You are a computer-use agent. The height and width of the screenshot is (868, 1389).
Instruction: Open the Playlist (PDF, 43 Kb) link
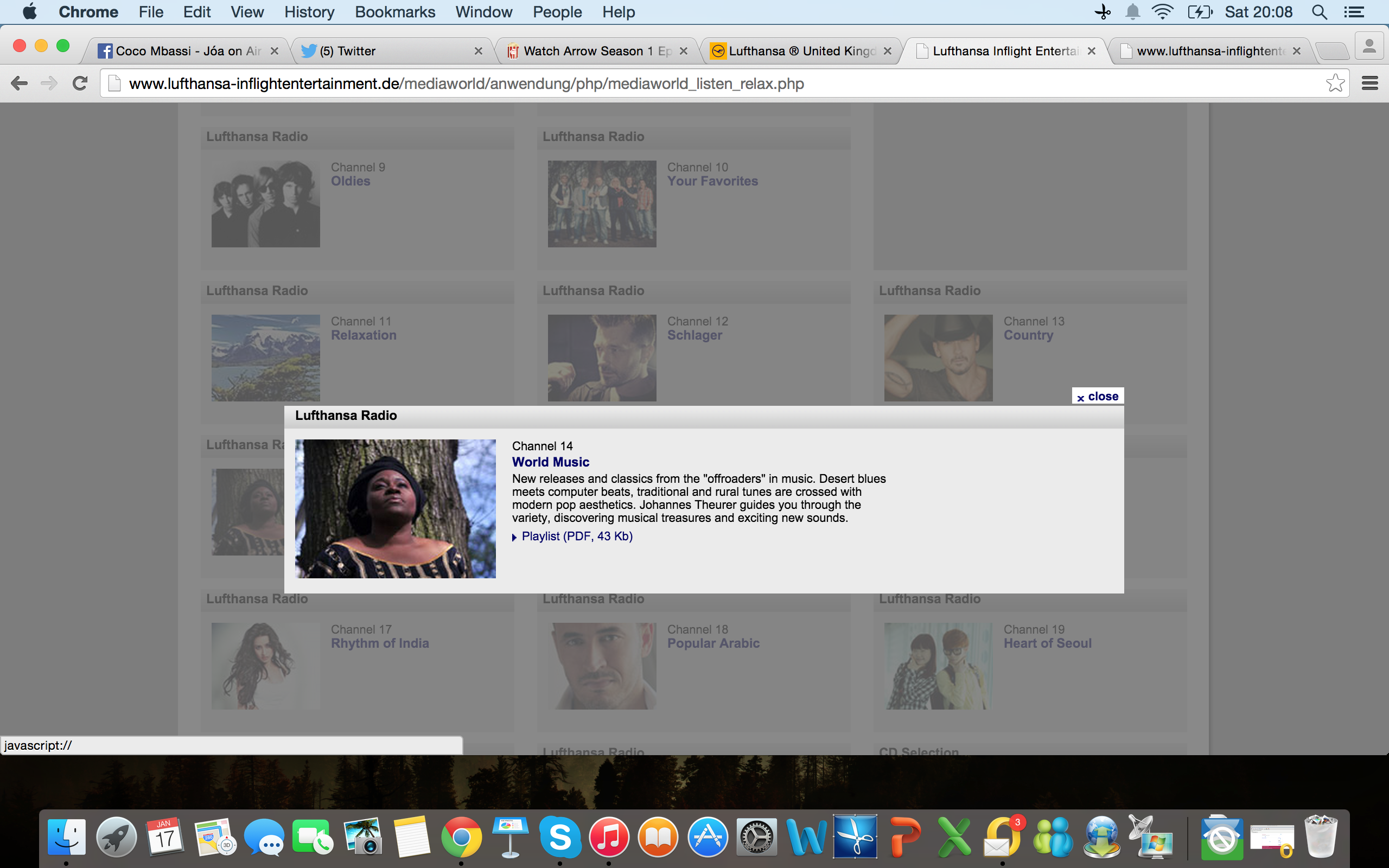(577, 536)
